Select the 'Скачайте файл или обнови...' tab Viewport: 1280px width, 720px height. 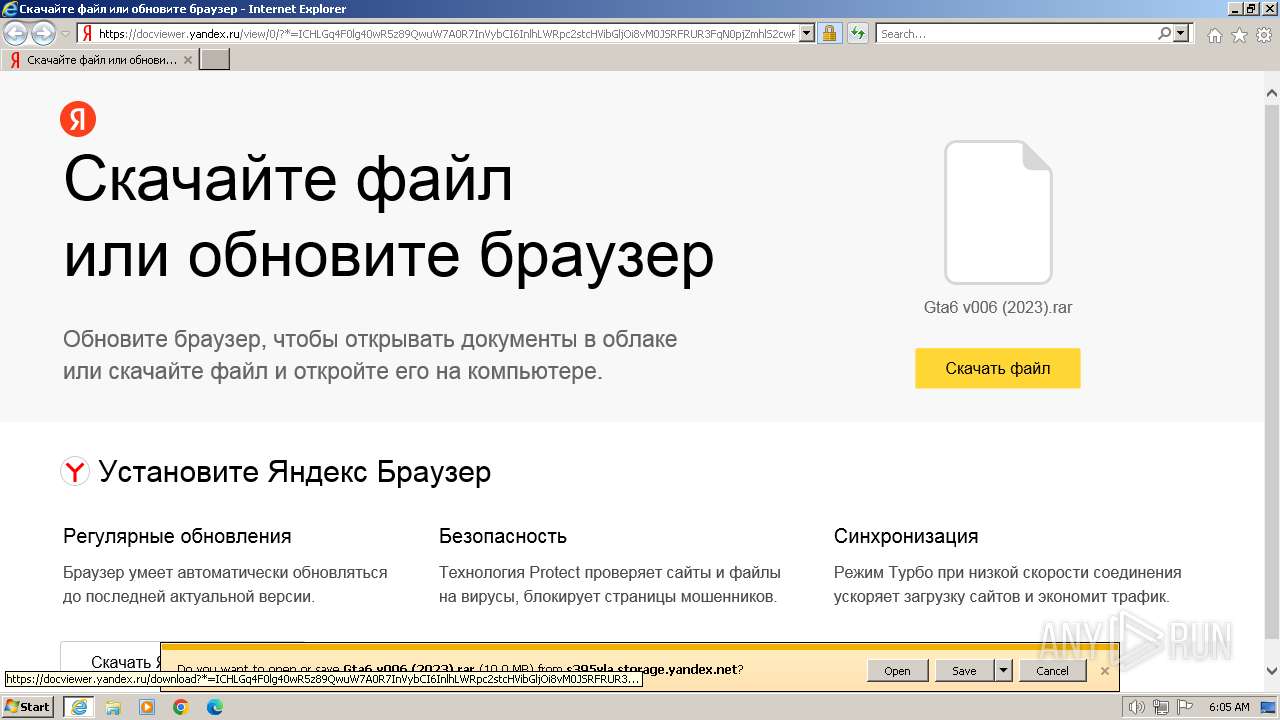pyautogui.click(x=100, y=60)
